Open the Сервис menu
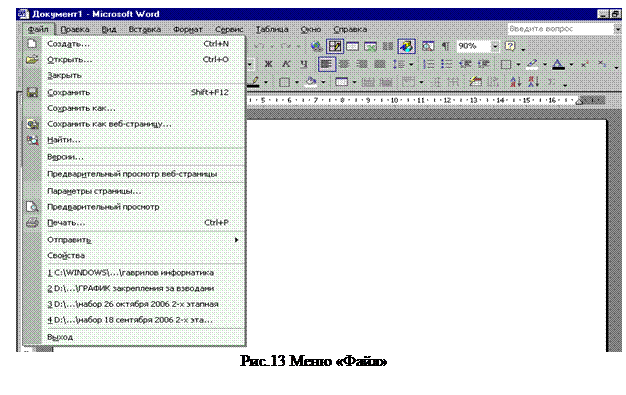The width and height of the screenshot is (626, 395). (x=229, y=29)
